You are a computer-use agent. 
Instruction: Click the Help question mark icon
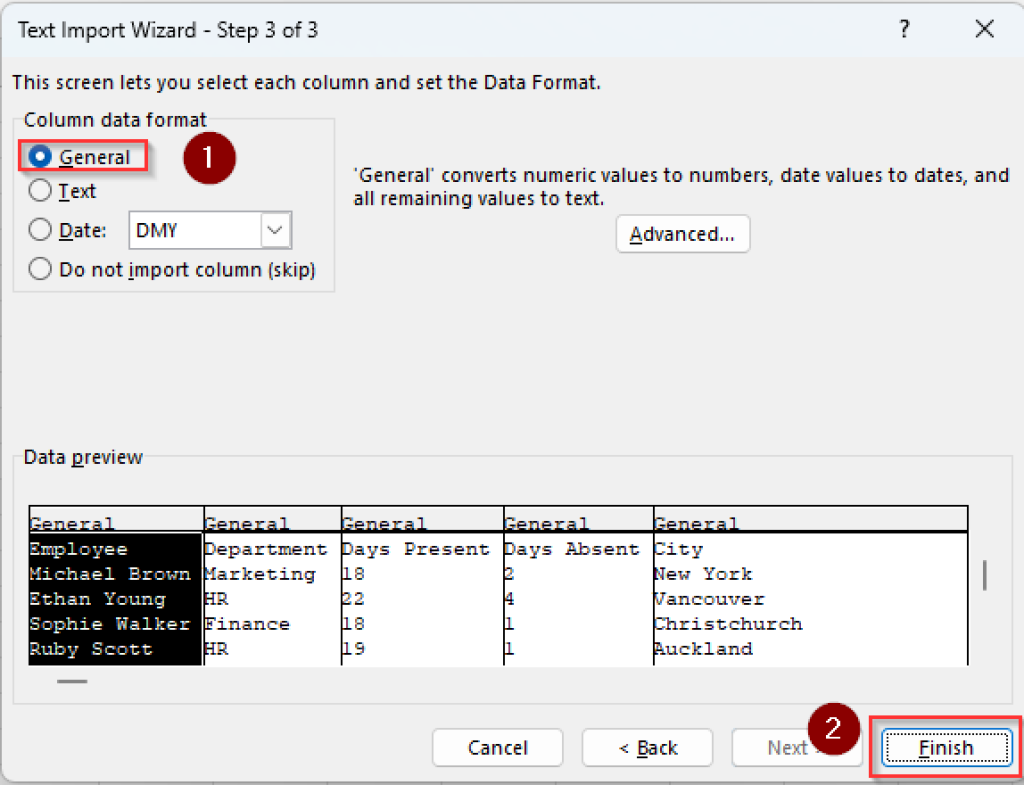[903, 30]
